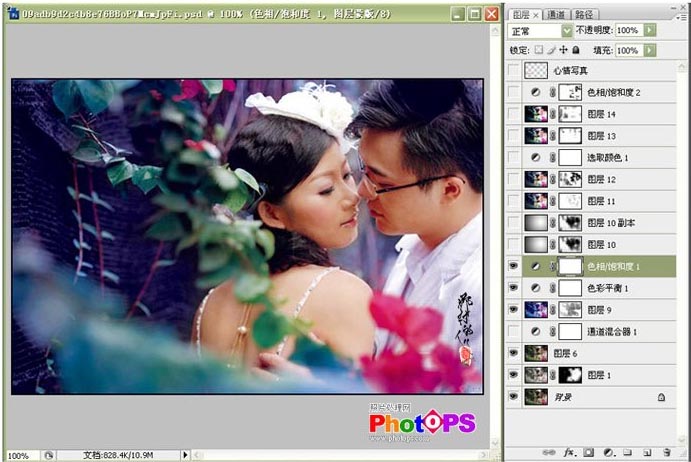Expand the 填充 fill slider arrow

click(x=651, y=49)
